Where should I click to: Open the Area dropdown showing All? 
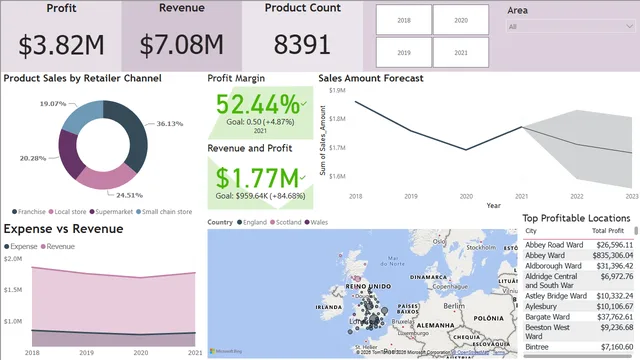(570, 27)
